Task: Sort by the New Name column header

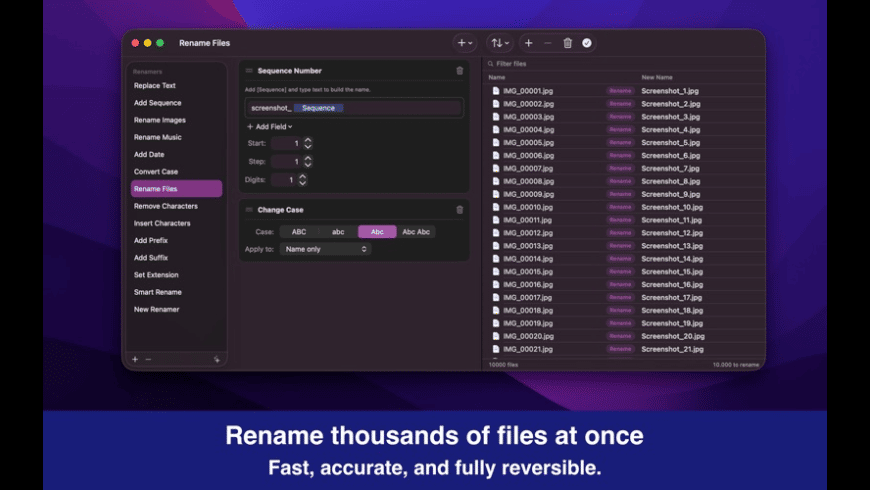Action: click(657, 77)
